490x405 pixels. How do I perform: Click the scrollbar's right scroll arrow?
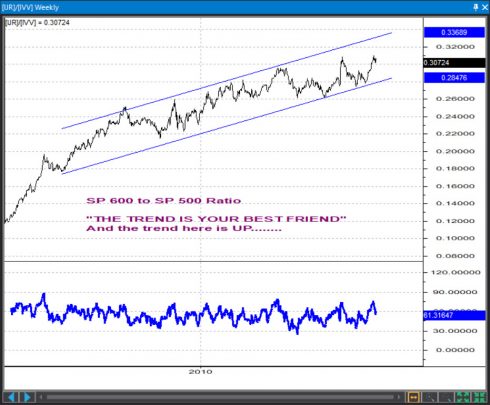pos(398,397)
